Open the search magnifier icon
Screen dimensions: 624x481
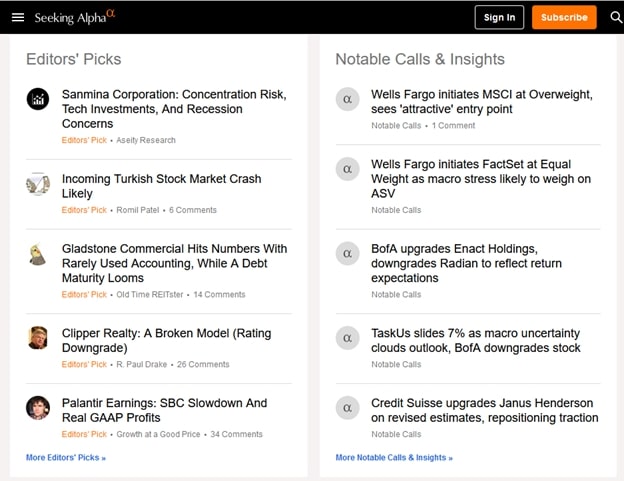[616, 18]
